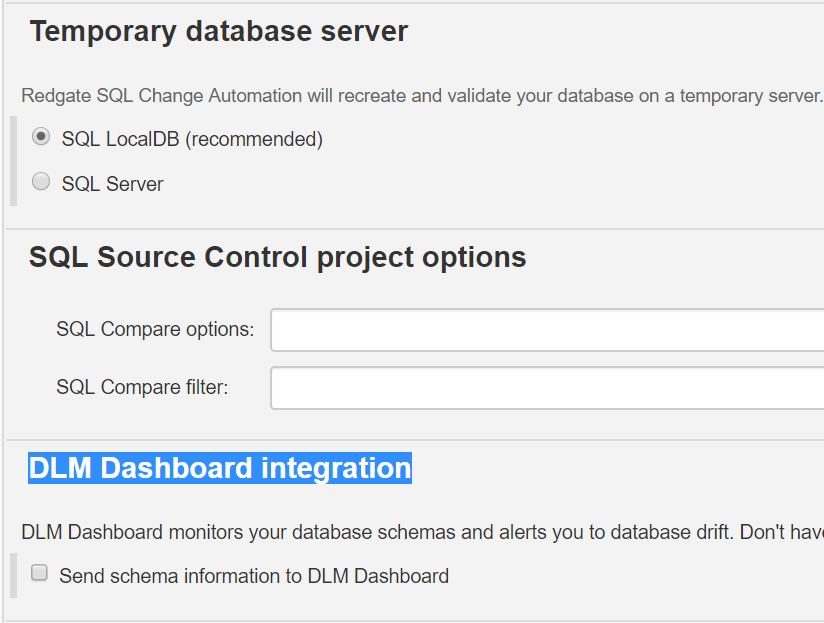The width and height of the screenshot is (824, 623).
Task: Click the "SQL Source Control project options" heading
Action: tap(277, 257)
